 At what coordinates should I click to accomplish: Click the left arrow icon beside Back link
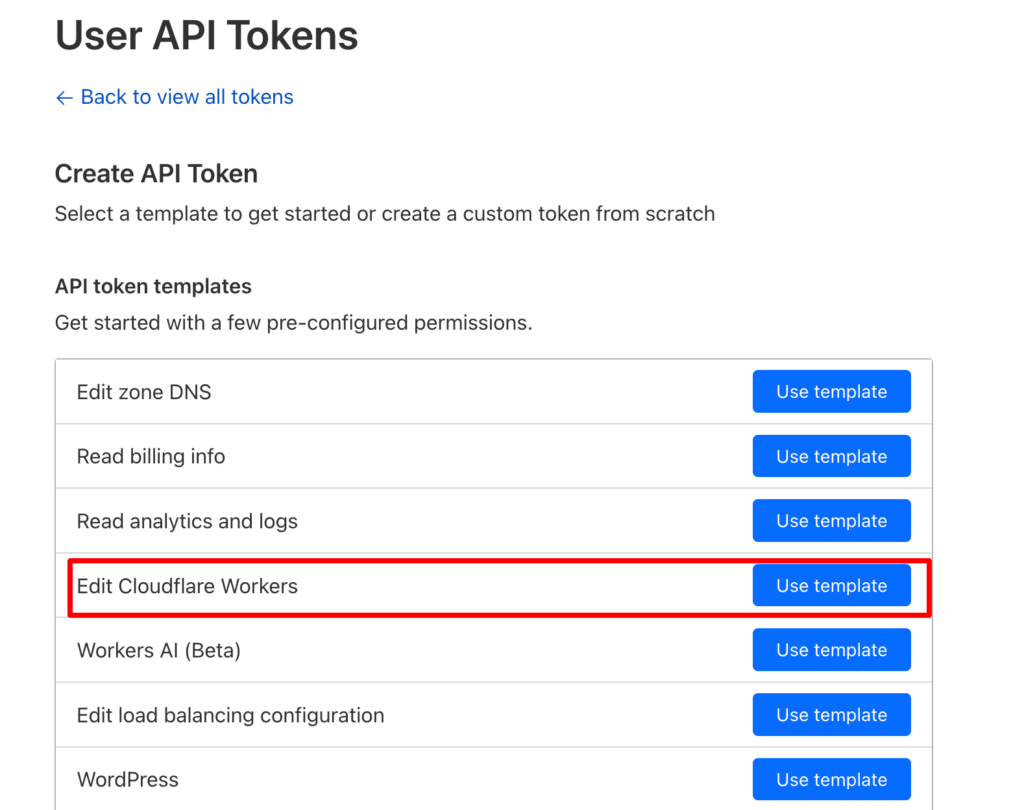(x=64, y=98)
